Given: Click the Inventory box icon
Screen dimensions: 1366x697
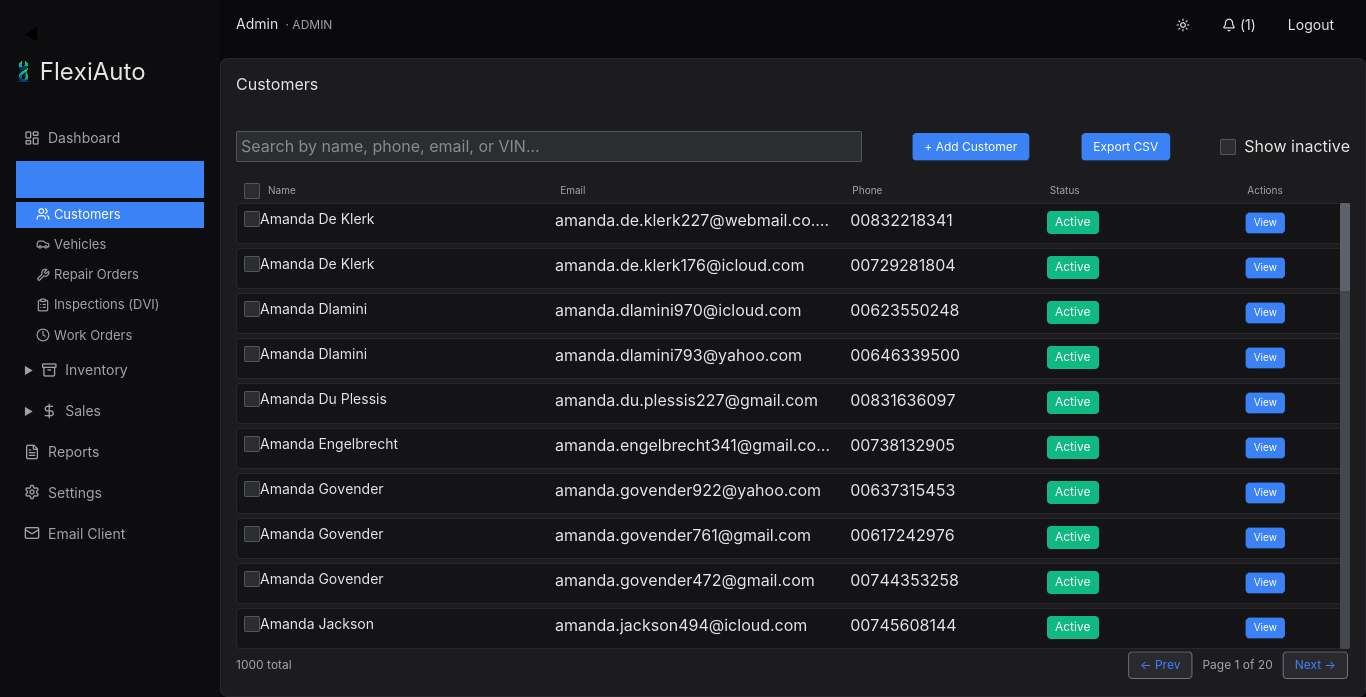Looking at the screenshot, I should pos(49,370).
